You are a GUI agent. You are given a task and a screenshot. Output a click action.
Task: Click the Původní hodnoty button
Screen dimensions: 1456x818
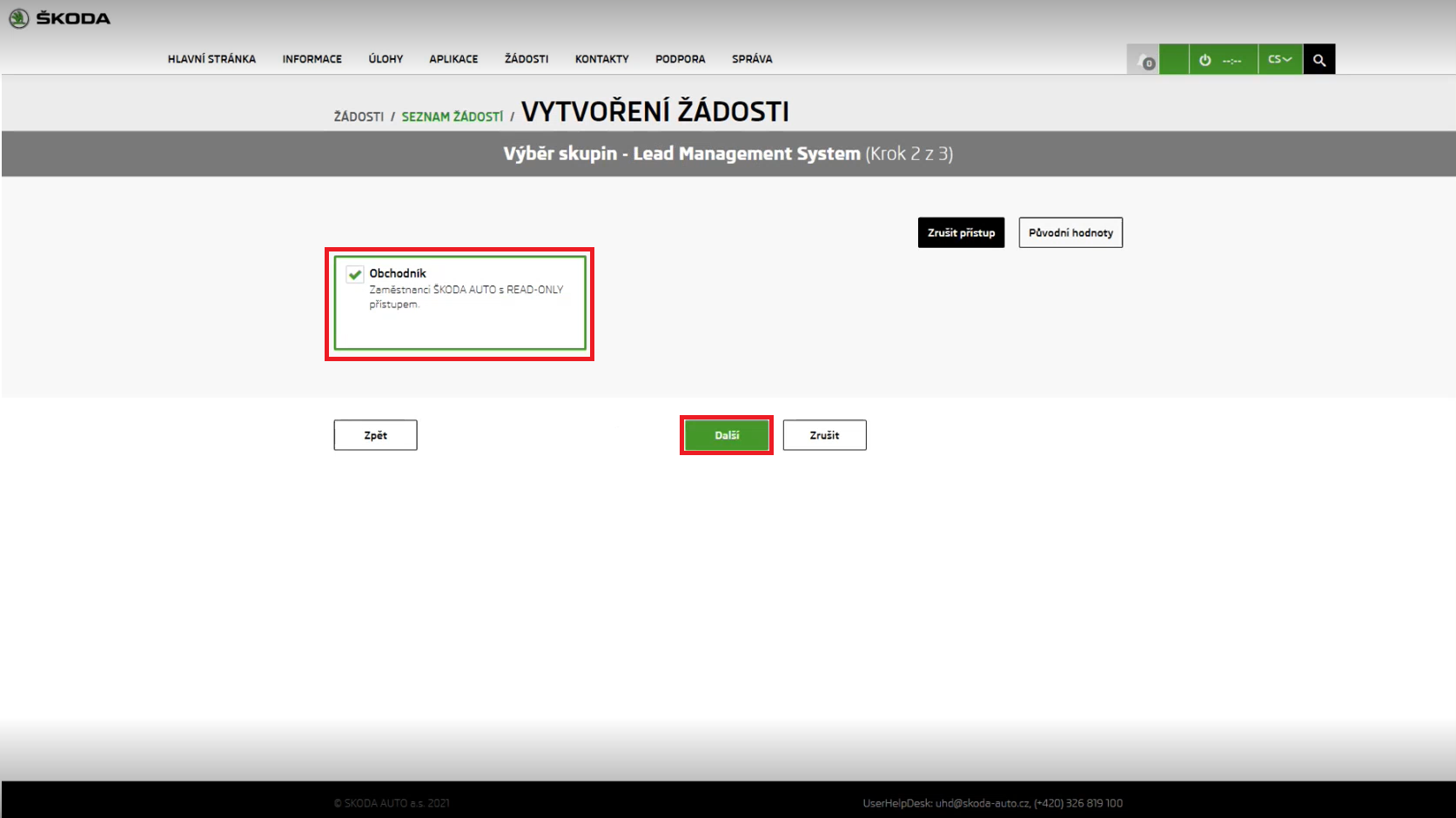[1070, 232]
